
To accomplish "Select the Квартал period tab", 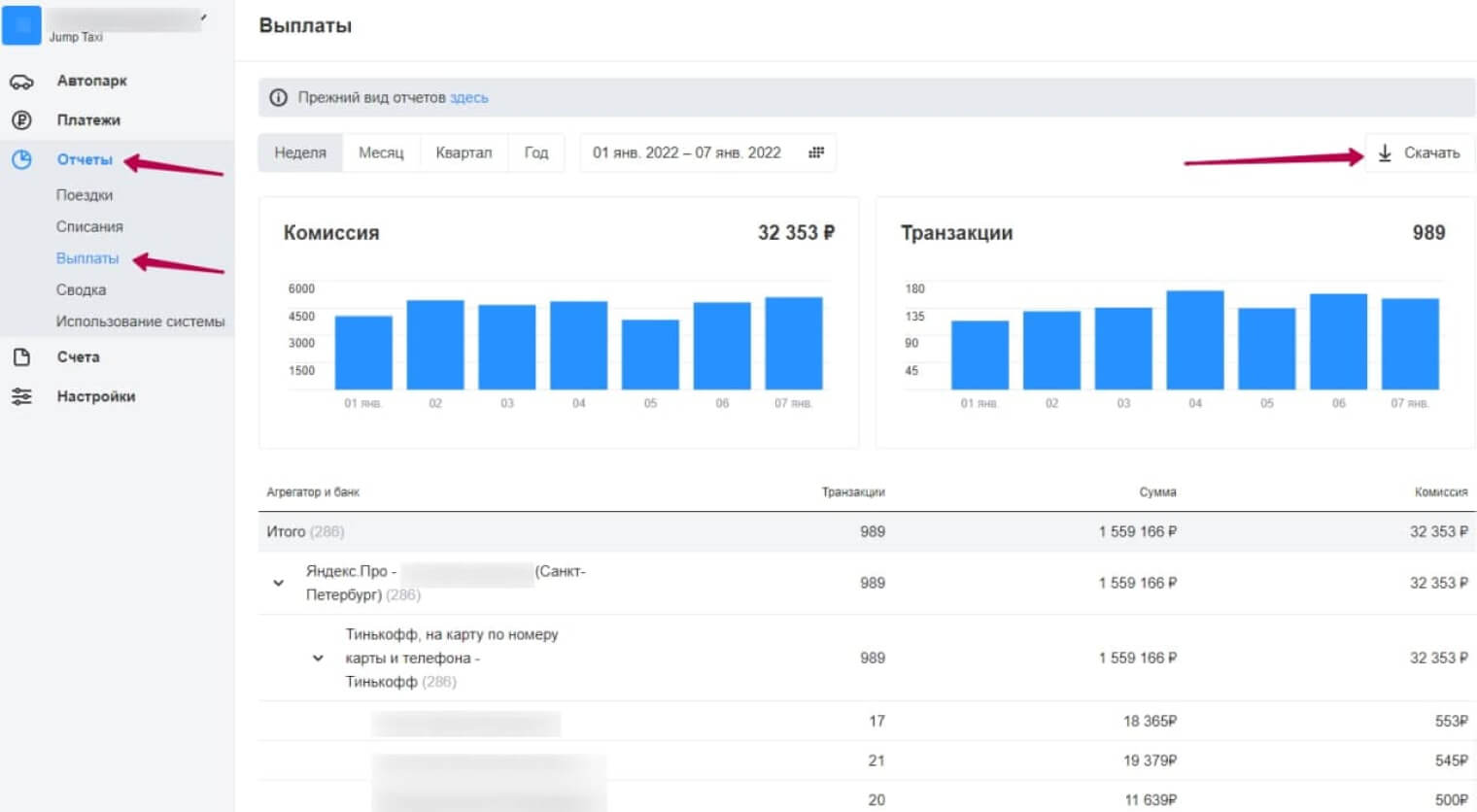I will 464,152.
